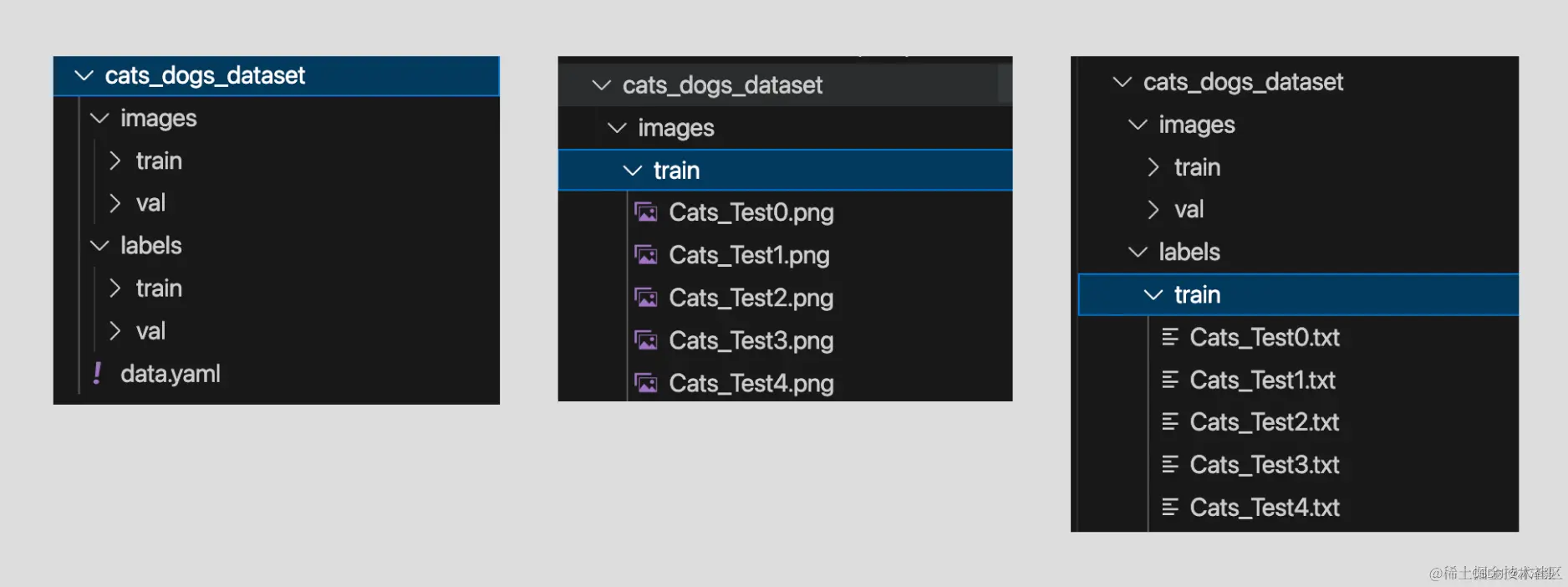
Task: Open the data.yaml file
Action: pyautogui.click(x=171, y=374)
